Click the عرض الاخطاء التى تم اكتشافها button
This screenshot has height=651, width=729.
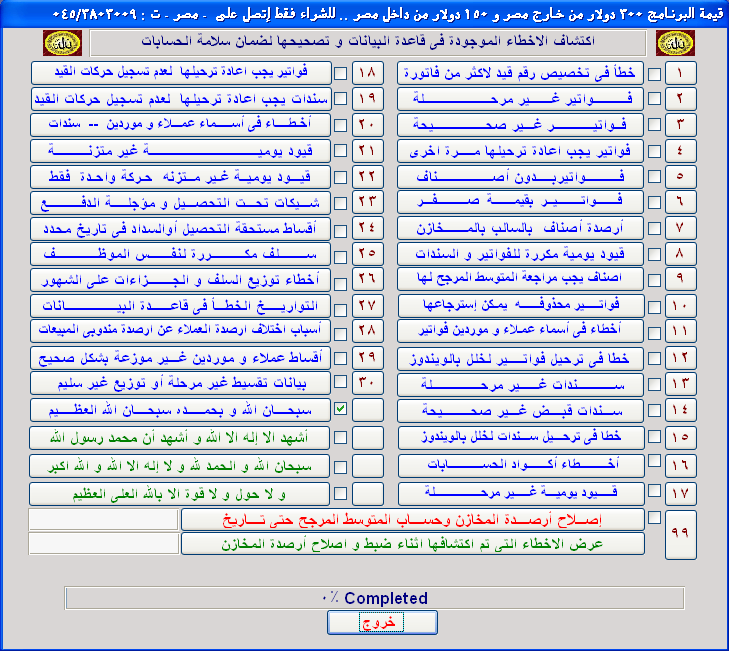(412, 543)
